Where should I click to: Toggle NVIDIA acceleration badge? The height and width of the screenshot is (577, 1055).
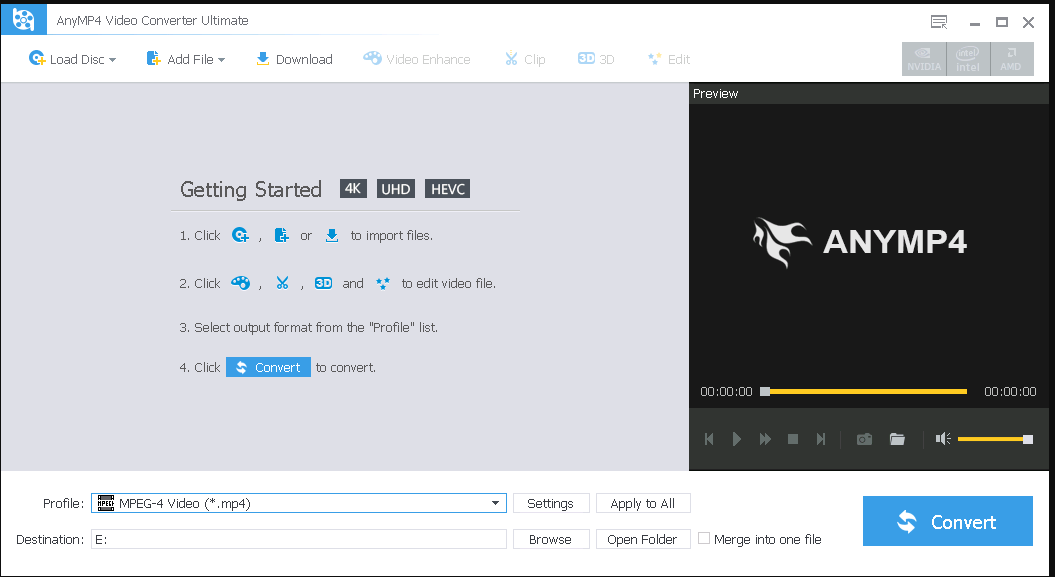pos(924,59)
